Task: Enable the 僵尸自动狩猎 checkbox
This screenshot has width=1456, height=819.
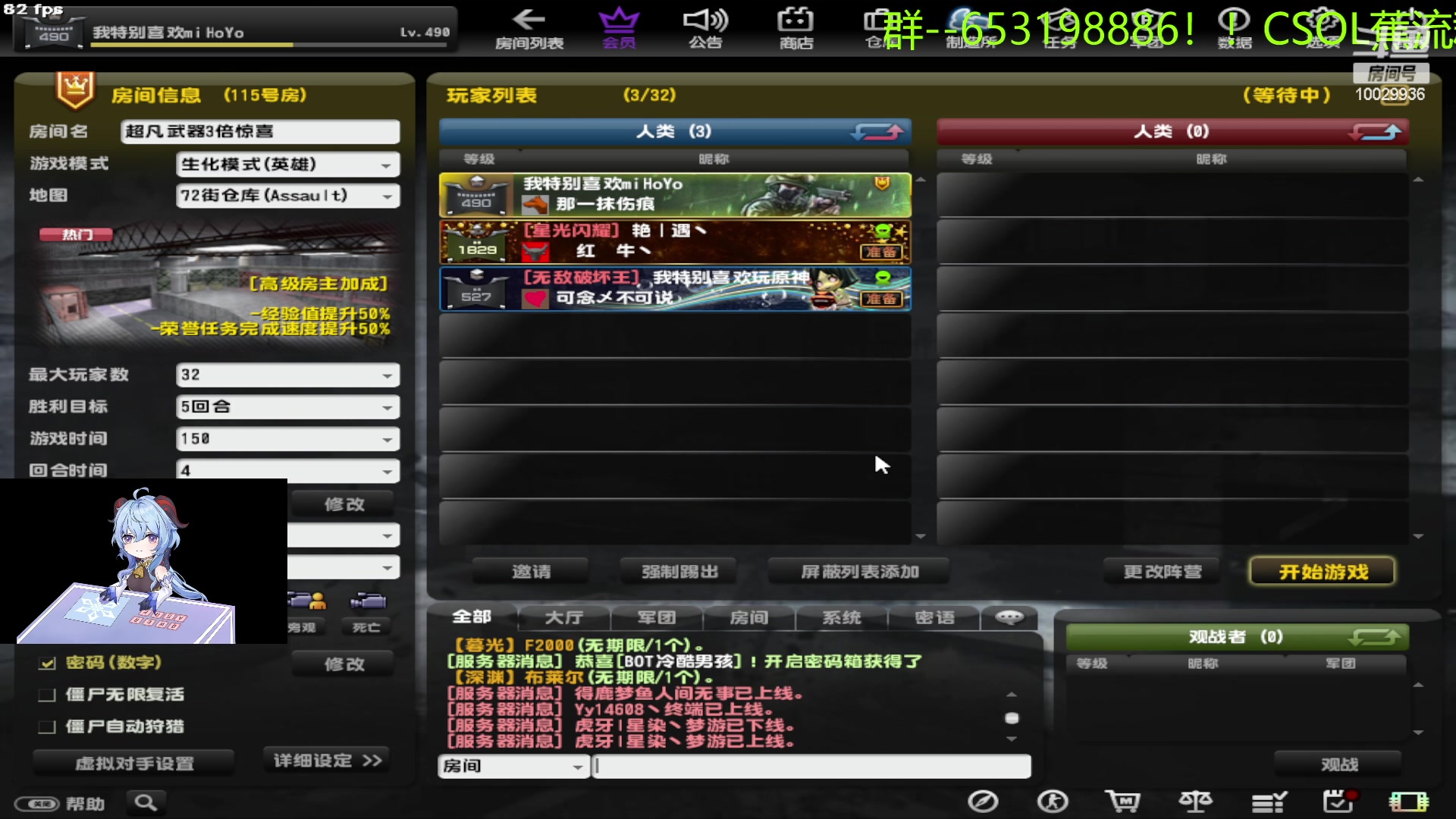Action: pyautogui.click(x=47, y=726)
